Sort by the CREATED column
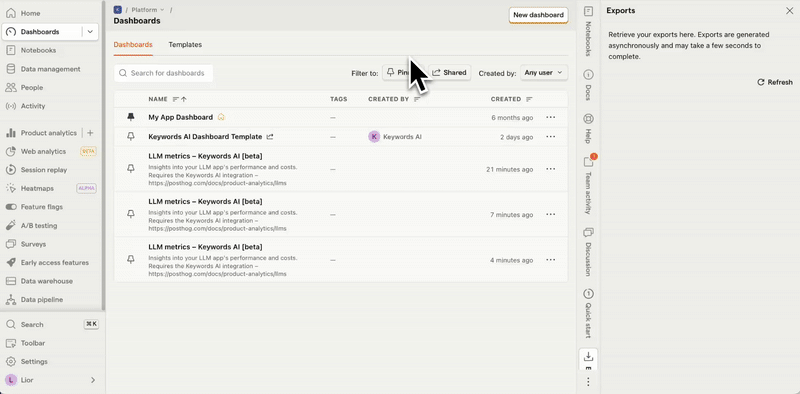The width and height of the screenshot is (800, 394). point(511,99)
